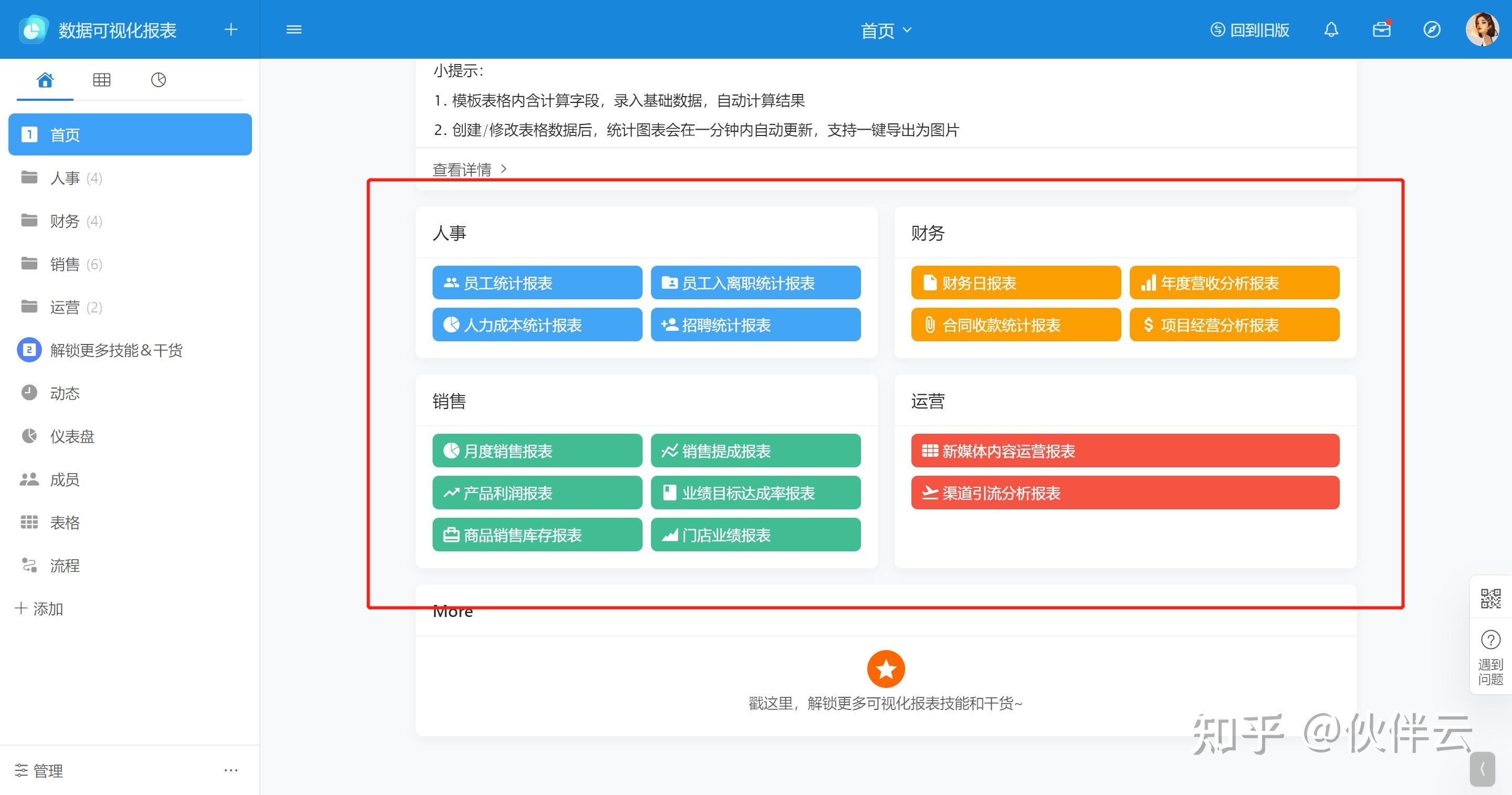Open the QR code icon
Image resolution: width=1512 pixels, height=795 pixels.
click(x=1490, y=598)
